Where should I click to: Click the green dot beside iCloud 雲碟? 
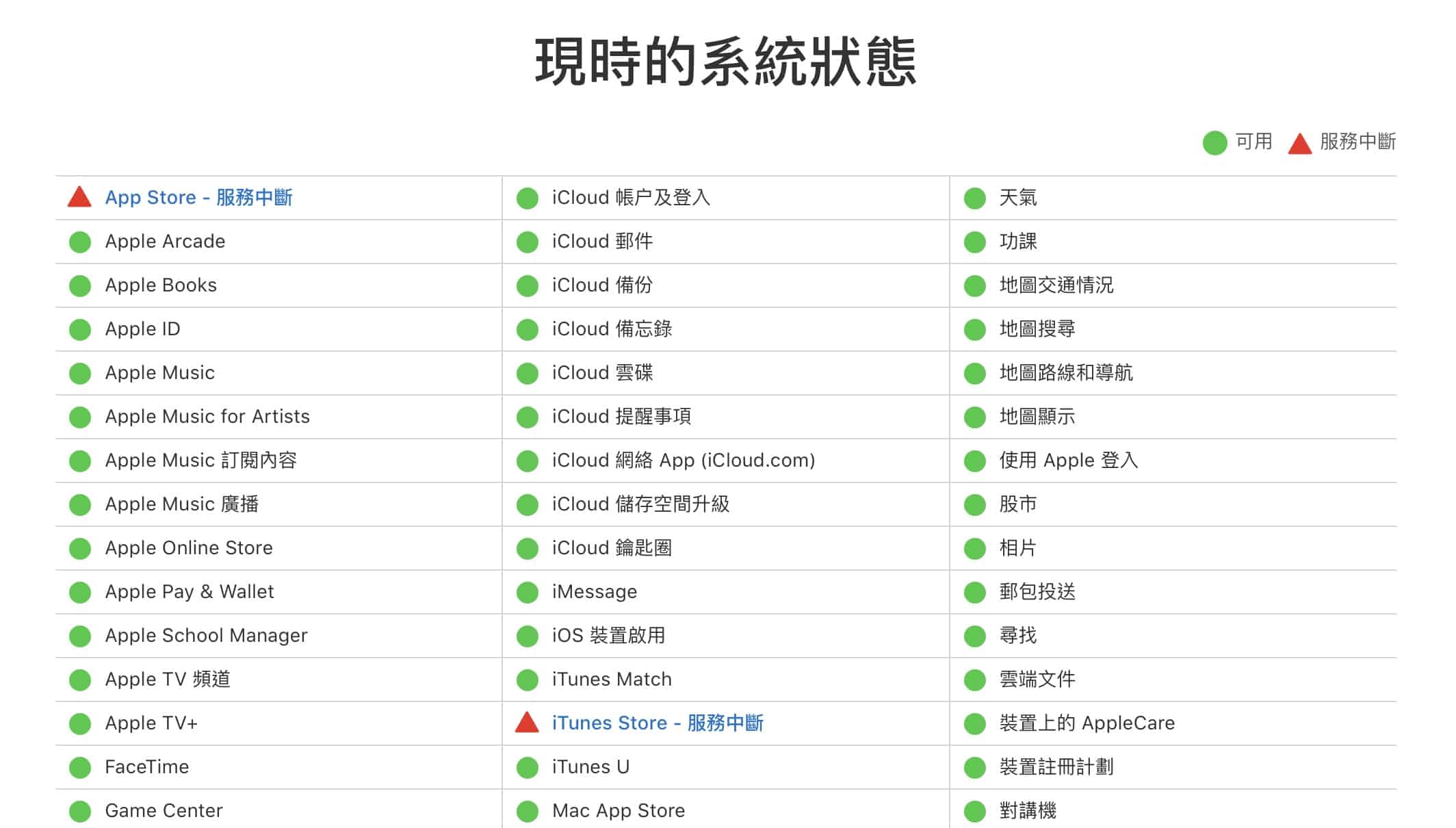tap(528, 374)
